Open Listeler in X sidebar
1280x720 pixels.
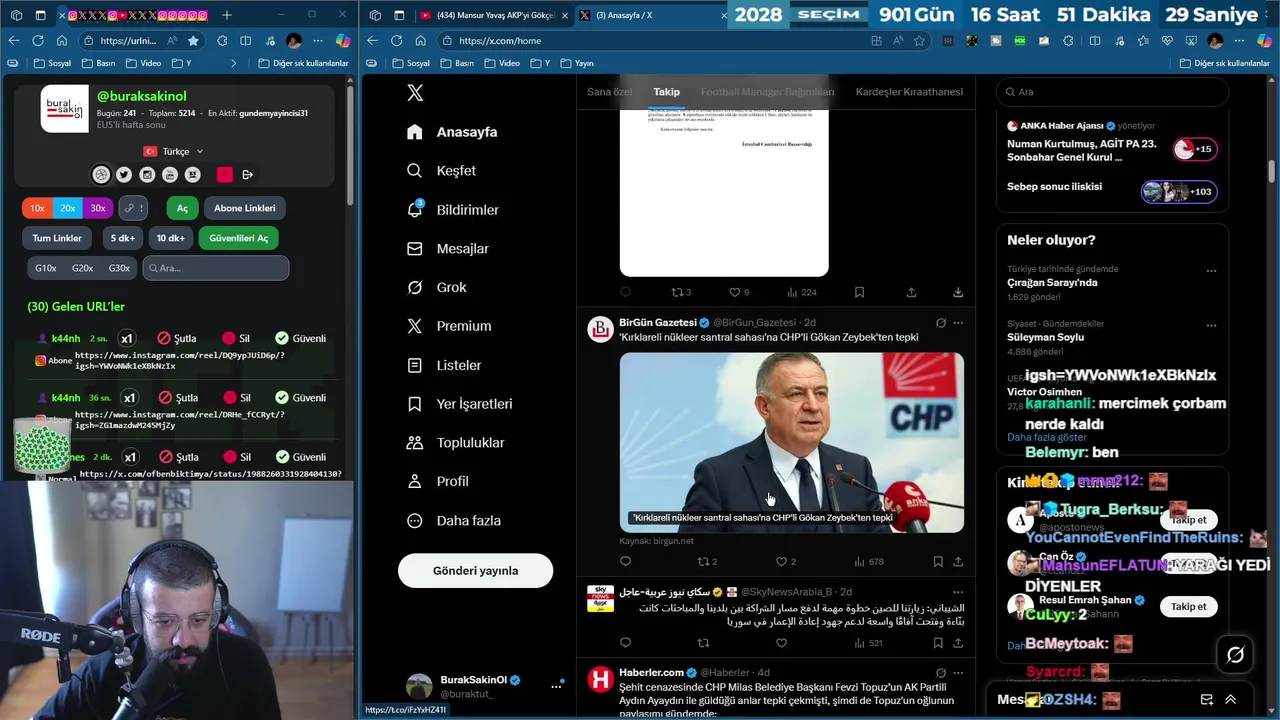(x=445, y=366)
